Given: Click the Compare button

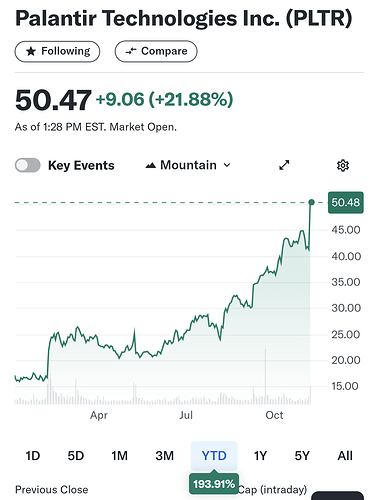Looking at the screenshot, I should 156,51.
